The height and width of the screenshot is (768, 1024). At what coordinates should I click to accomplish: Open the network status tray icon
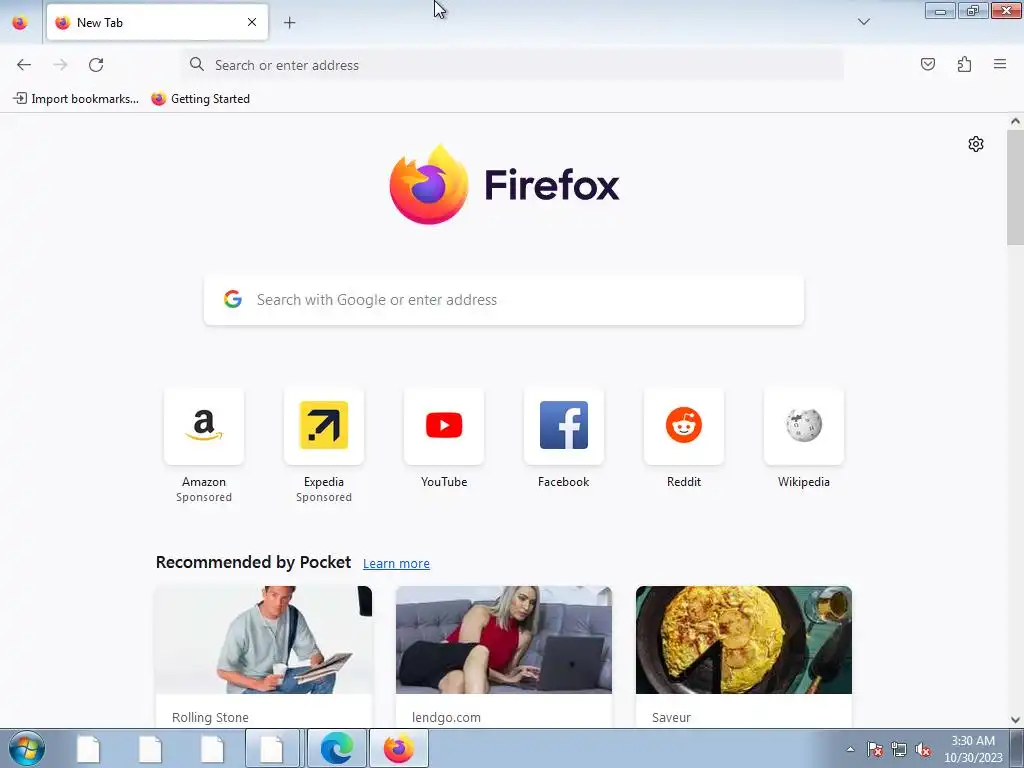point(899,749)
